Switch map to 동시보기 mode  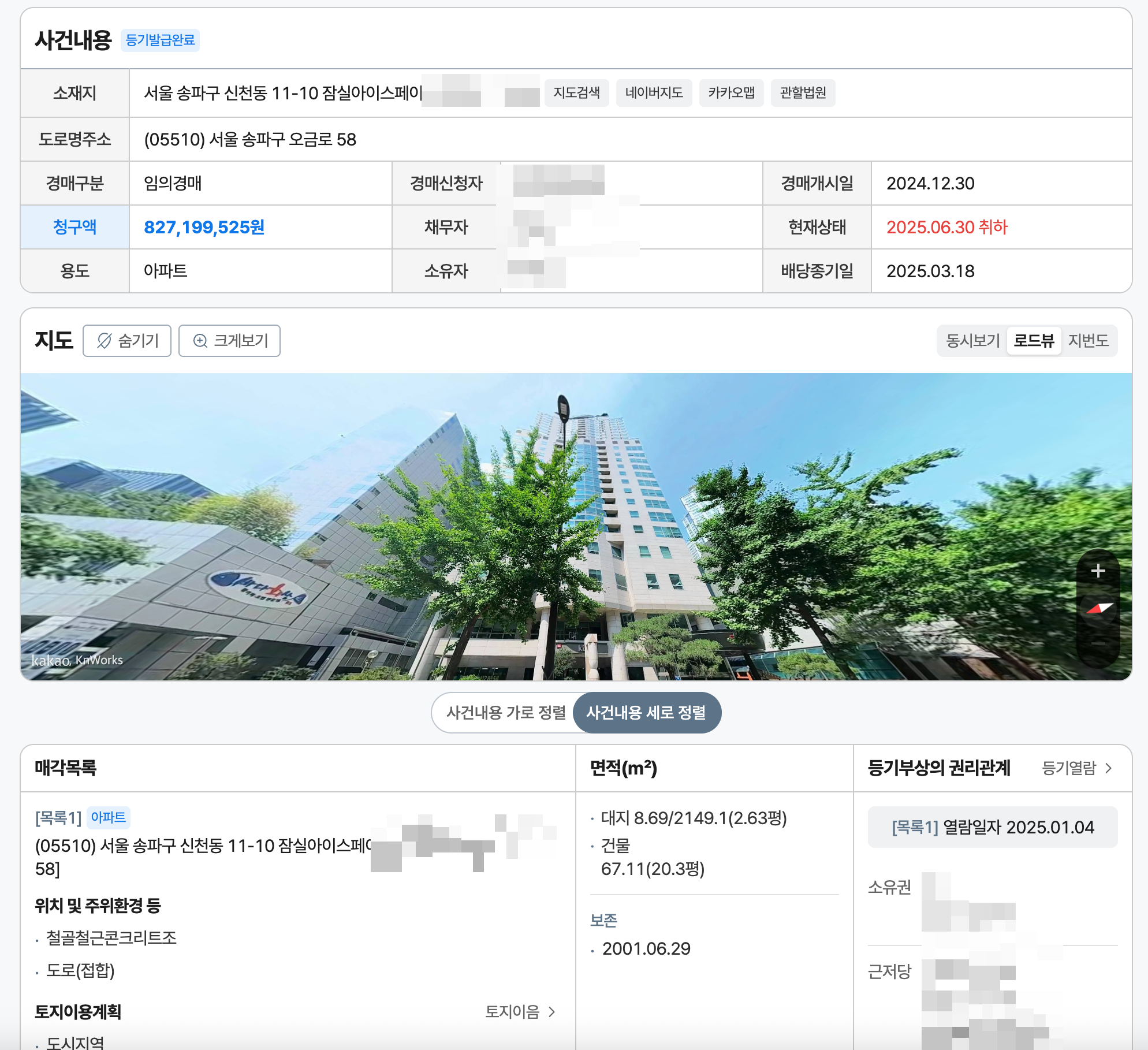click(972, 341)
